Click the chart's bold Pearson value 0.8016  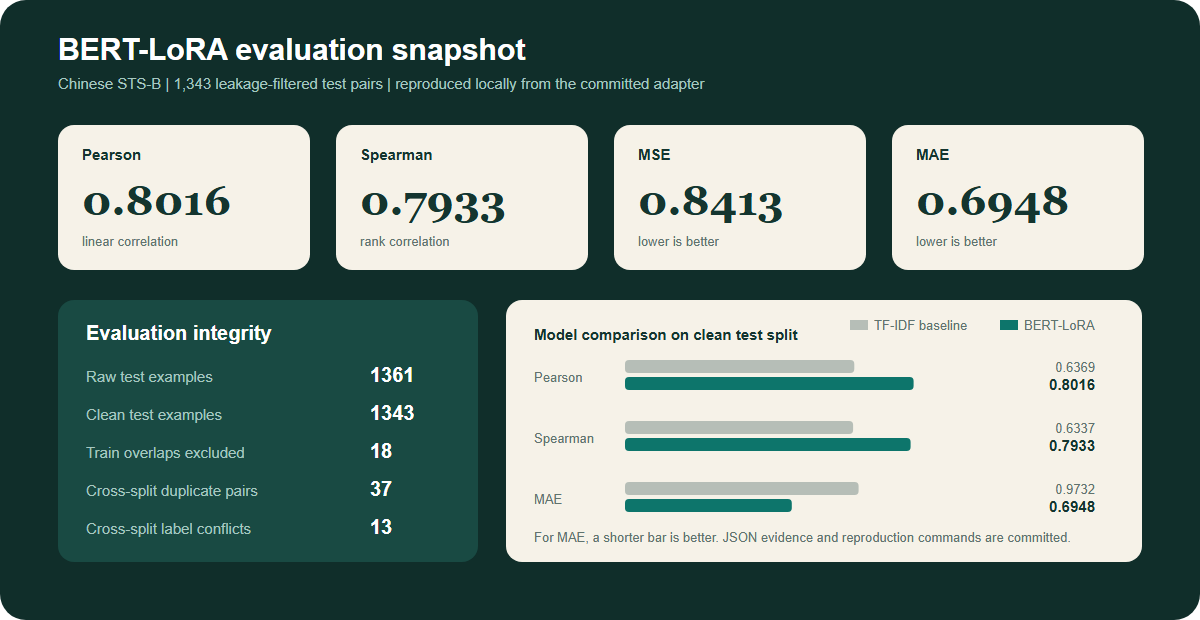coord(1072,385)
